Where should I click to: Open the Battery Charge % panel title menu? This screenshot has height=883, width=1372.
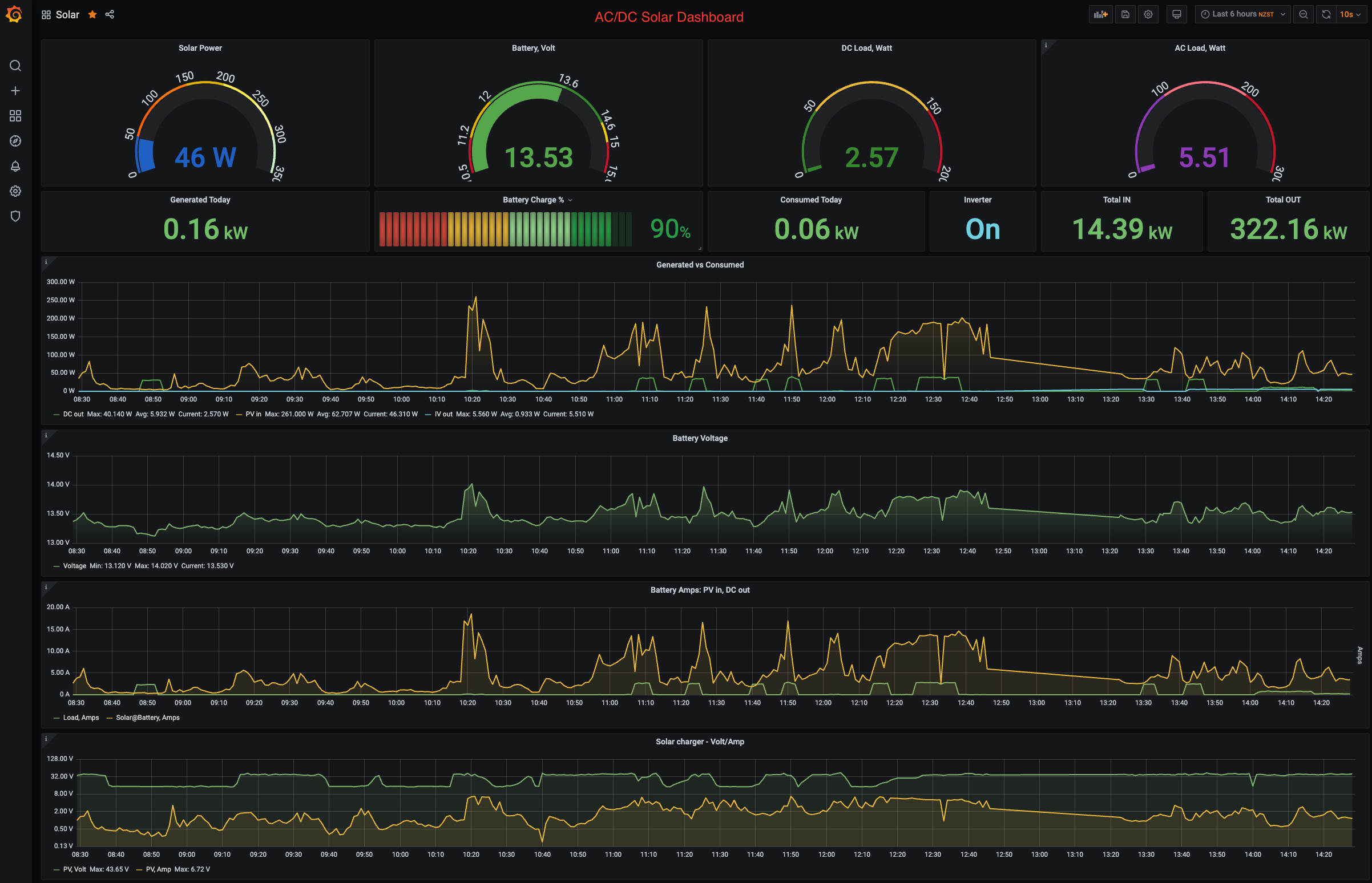click(533, 200)
